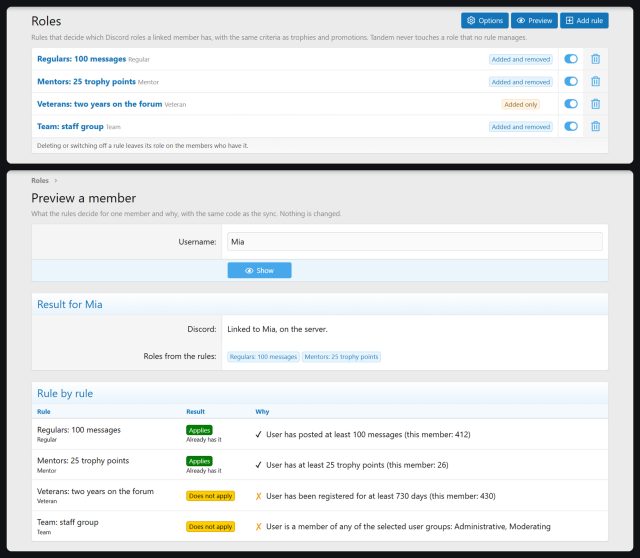The image size is (640, 558).
Task: Click the Mentors: 25 trophy points role tag
Action: click(x=341, y=357)
